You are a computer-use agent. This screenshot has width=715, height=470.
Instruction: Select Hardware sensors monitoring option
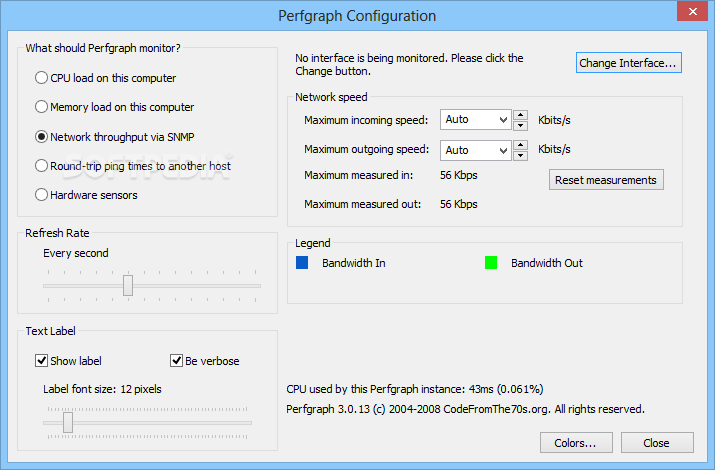coord(86,195)
